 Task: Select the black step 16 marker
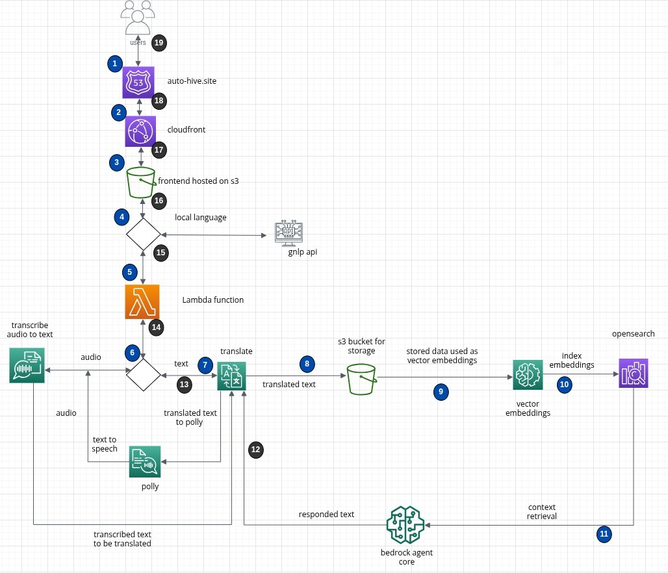tap(159, 201)
